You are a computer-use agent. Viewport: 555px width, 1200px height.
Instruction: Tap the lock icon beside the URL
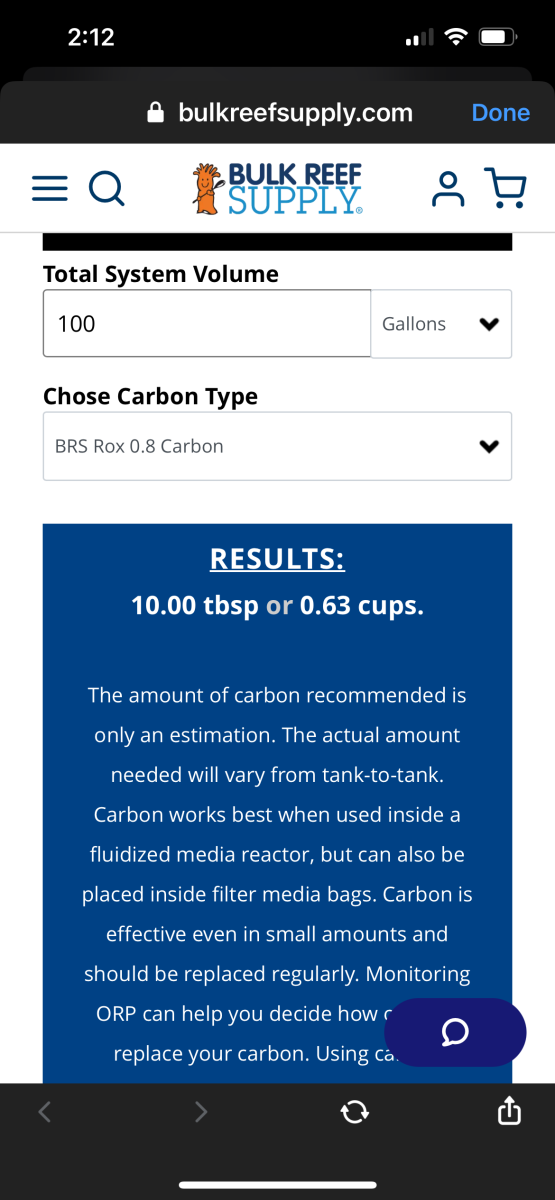tap(155, 112)
